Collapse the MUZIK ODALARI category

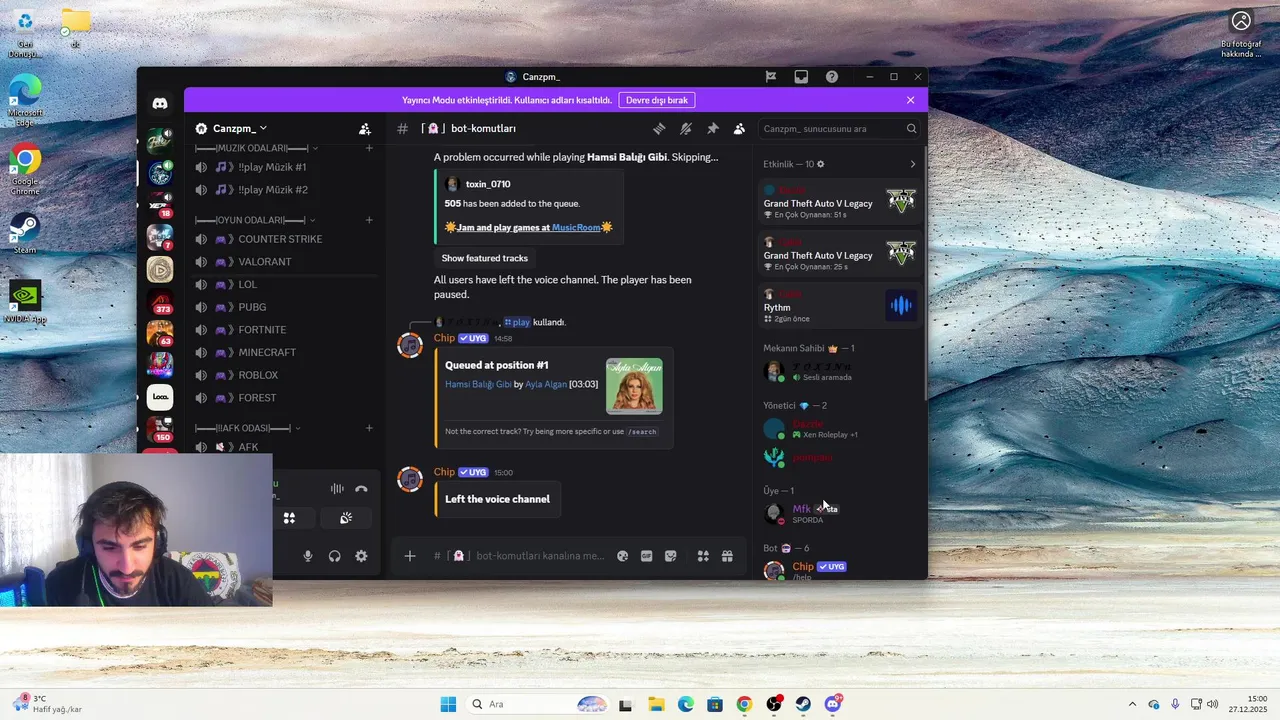pyautogui.click(x=257, y=148)
